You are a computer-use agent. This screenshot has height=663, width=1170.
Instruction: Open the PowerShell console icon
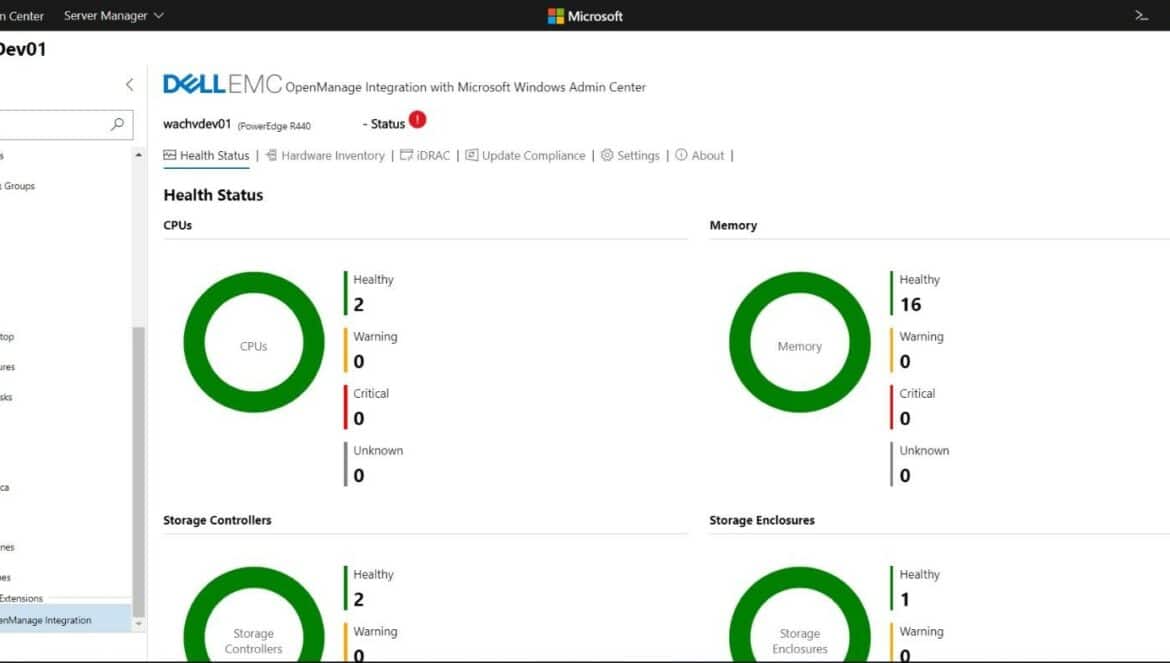[x=1141, y=16]
